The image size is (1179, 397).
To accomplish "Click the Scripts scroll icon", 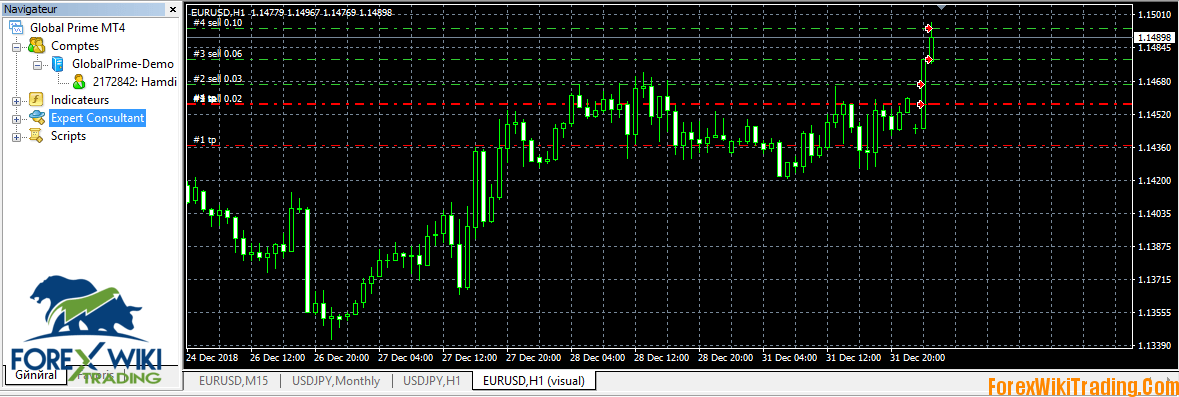I will [x=36, y=136].
